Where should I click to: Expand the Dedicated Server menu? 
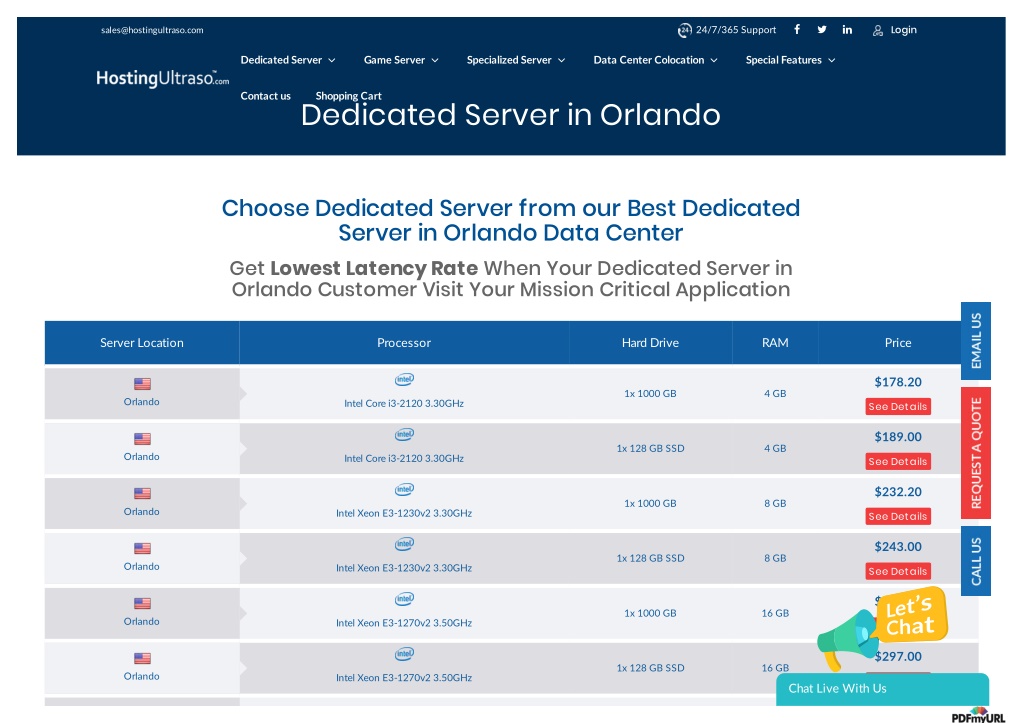[287, 60]
